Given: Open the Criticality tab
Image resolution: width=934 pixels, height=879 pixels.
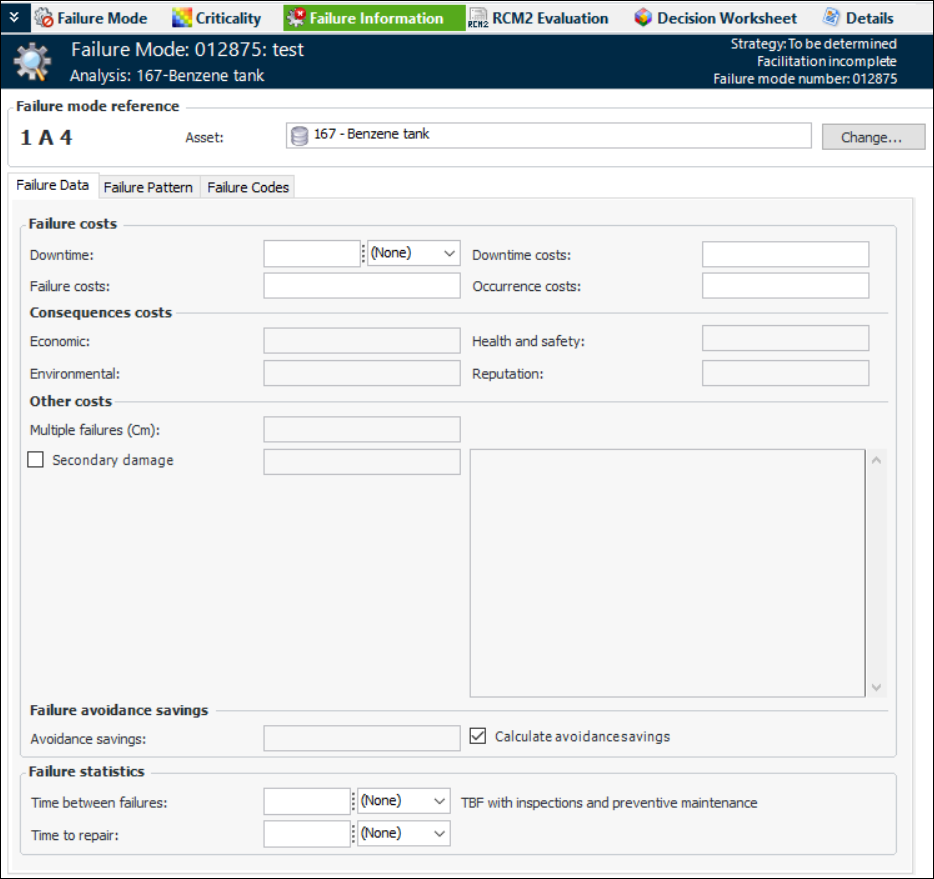Looking at the screenshot, I should (x=217, y=18).
